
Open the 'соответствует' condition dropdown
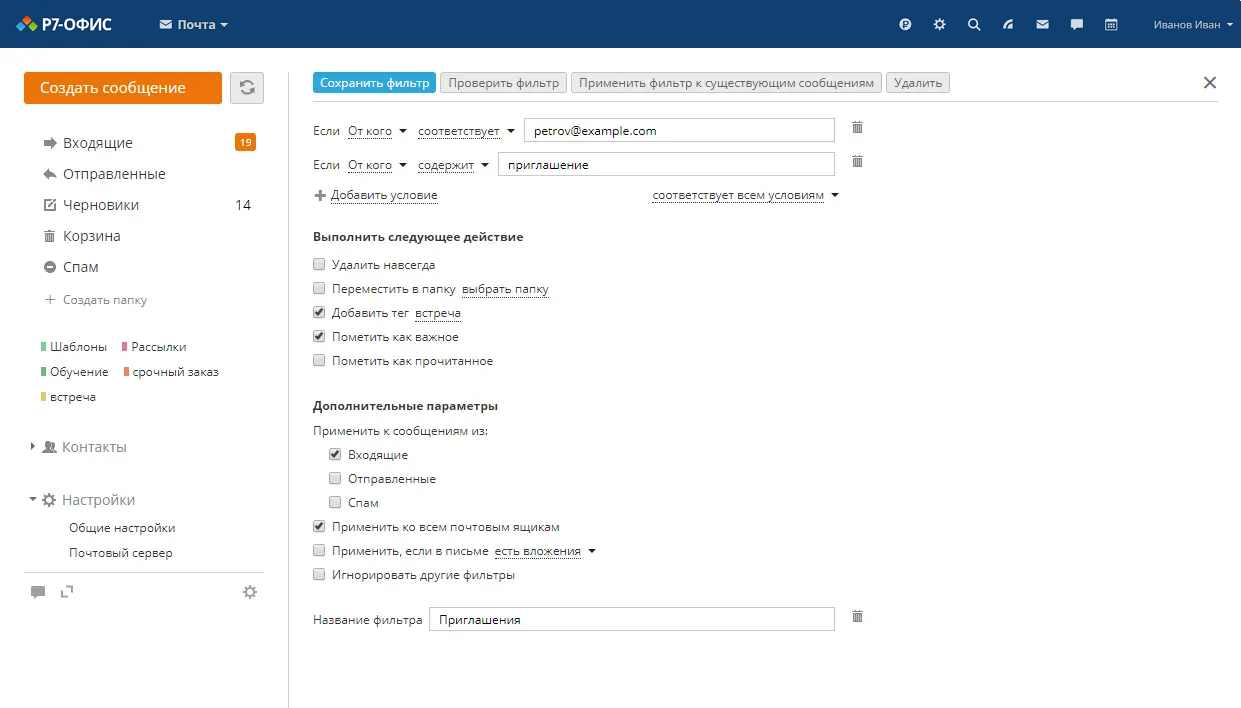[x=465, y=131]
